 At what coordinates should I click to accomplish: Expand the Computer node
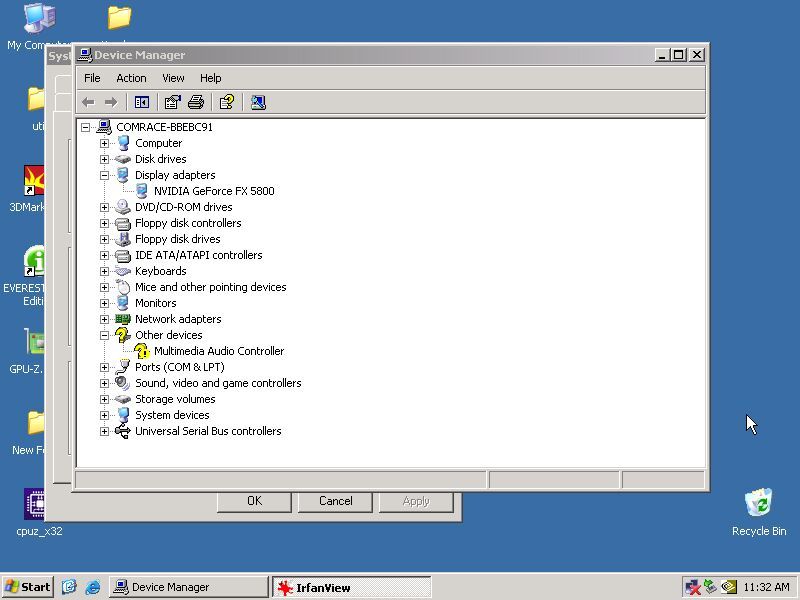point(104,143)
